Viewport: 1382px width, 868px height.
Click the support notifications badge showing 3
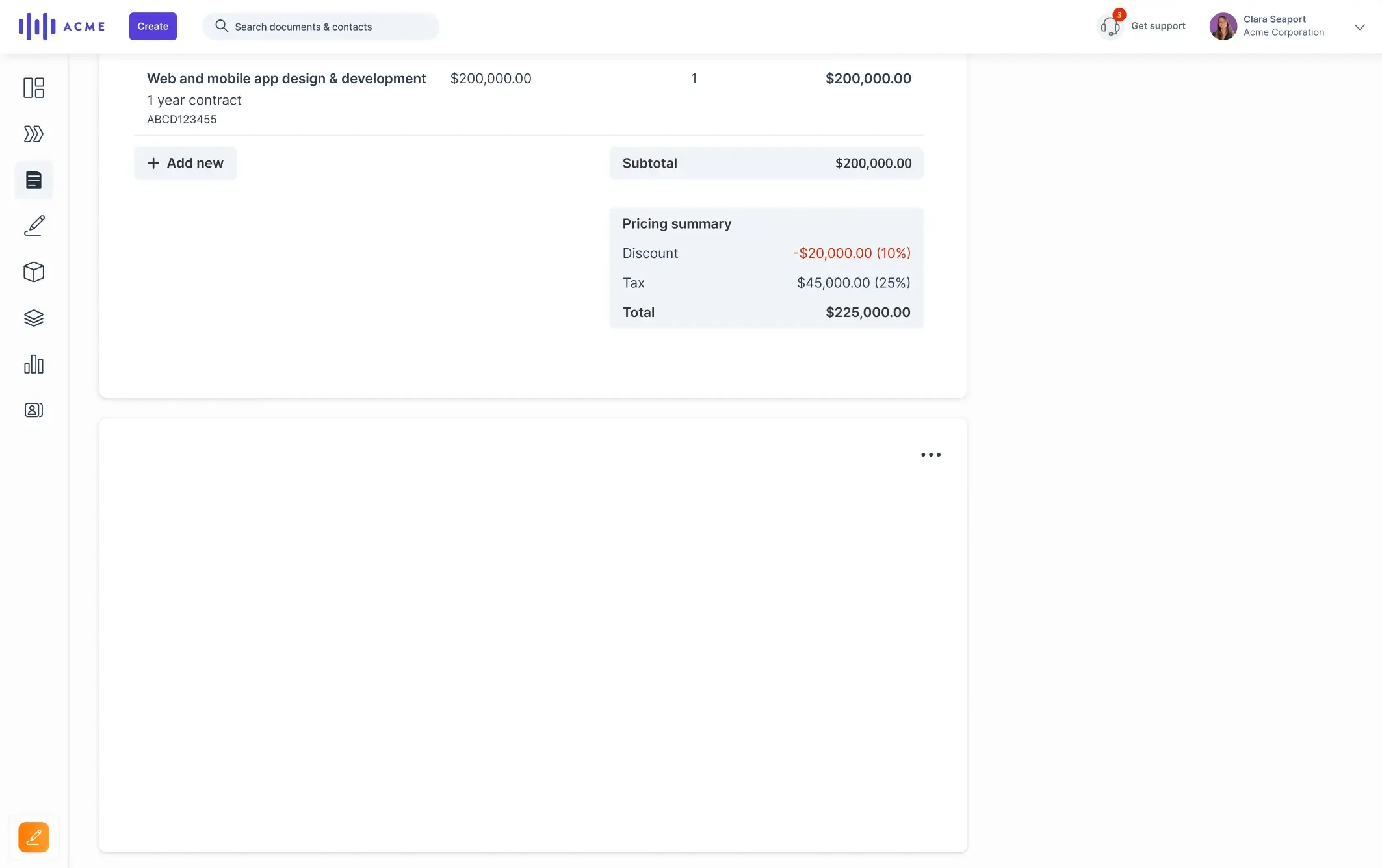tap(1119, 14)
